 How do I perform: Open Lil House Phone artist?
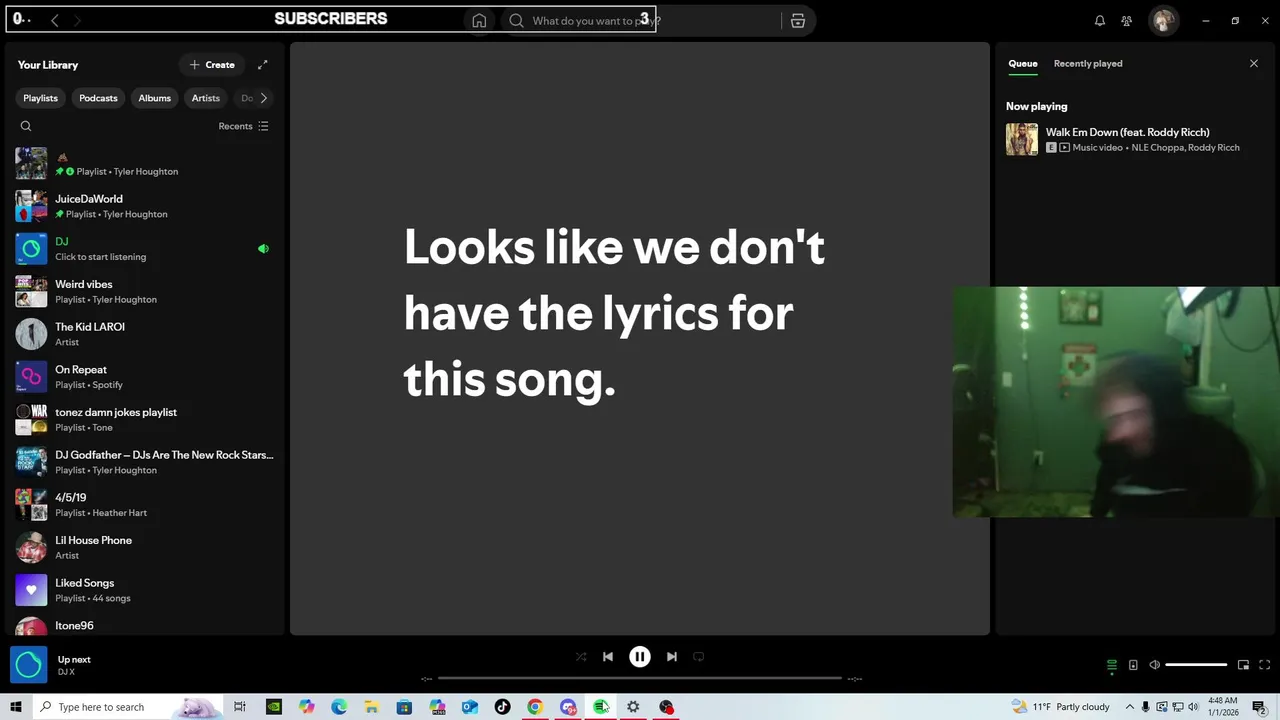pyautogui.click(x=144, y=547)
